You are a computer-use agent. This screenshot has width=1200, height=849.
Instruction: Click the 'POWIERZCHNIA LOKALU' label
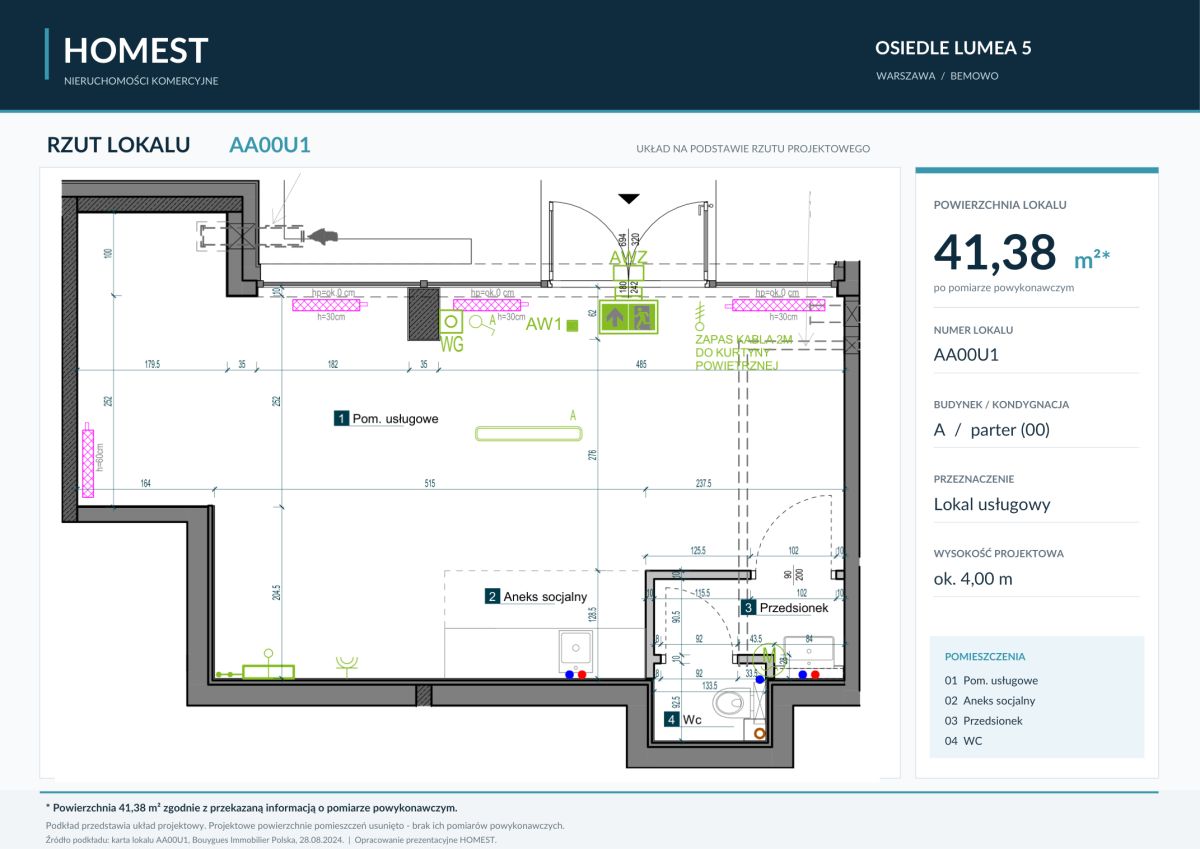tap(1000, 205)
